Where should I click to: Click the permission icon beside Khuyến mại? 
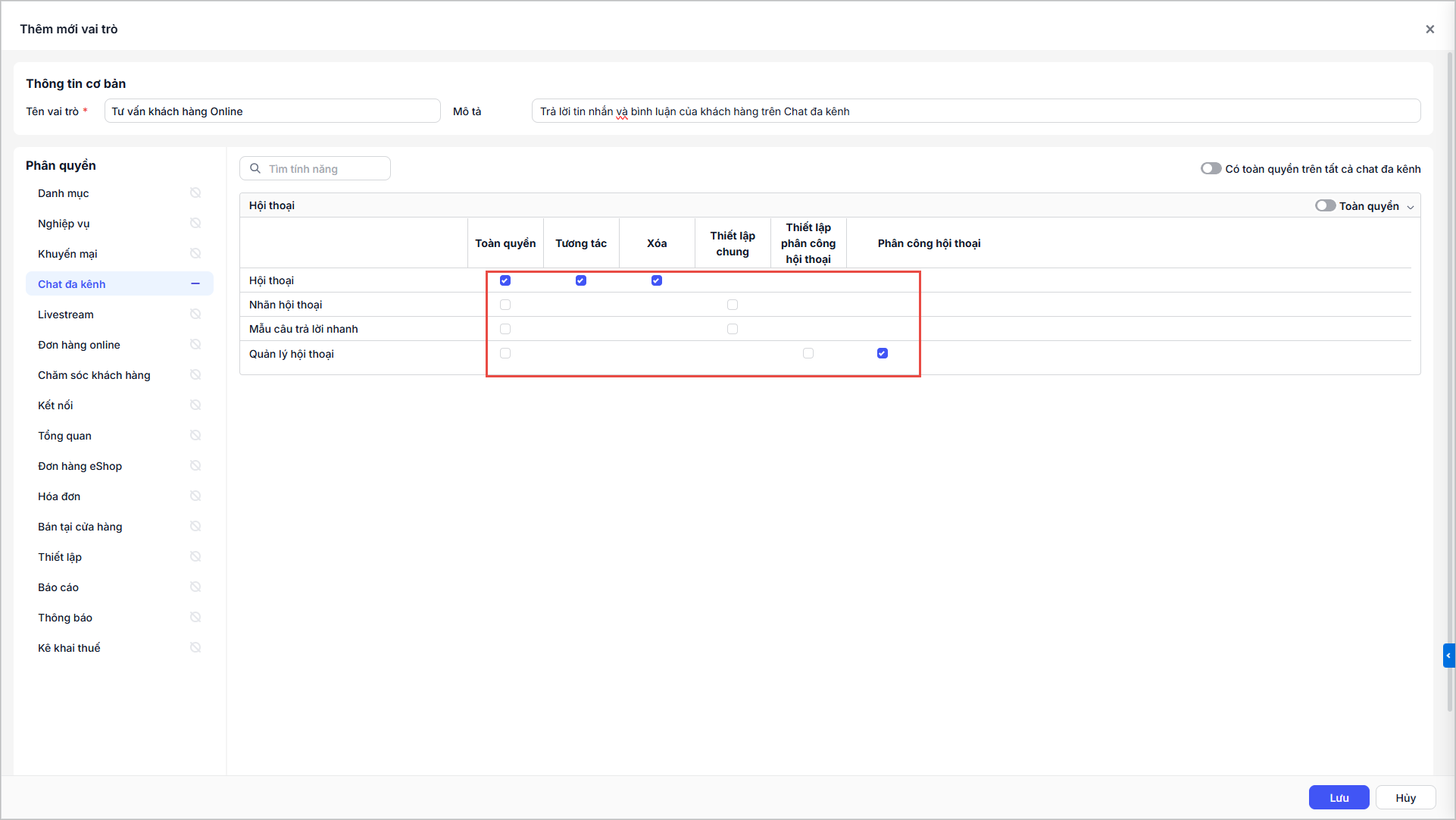click(195, 254)
